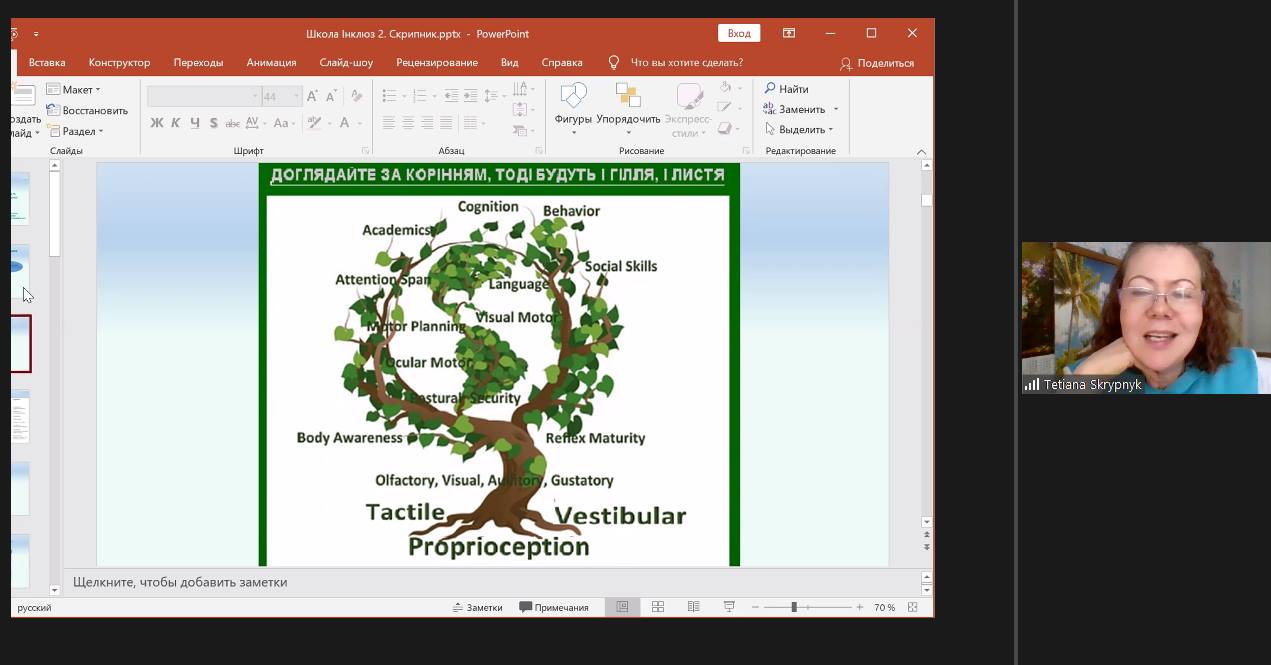The image size is (1271, 665).
Task: Toggle Normal view button in status bar
Action: tap(622, 607)
